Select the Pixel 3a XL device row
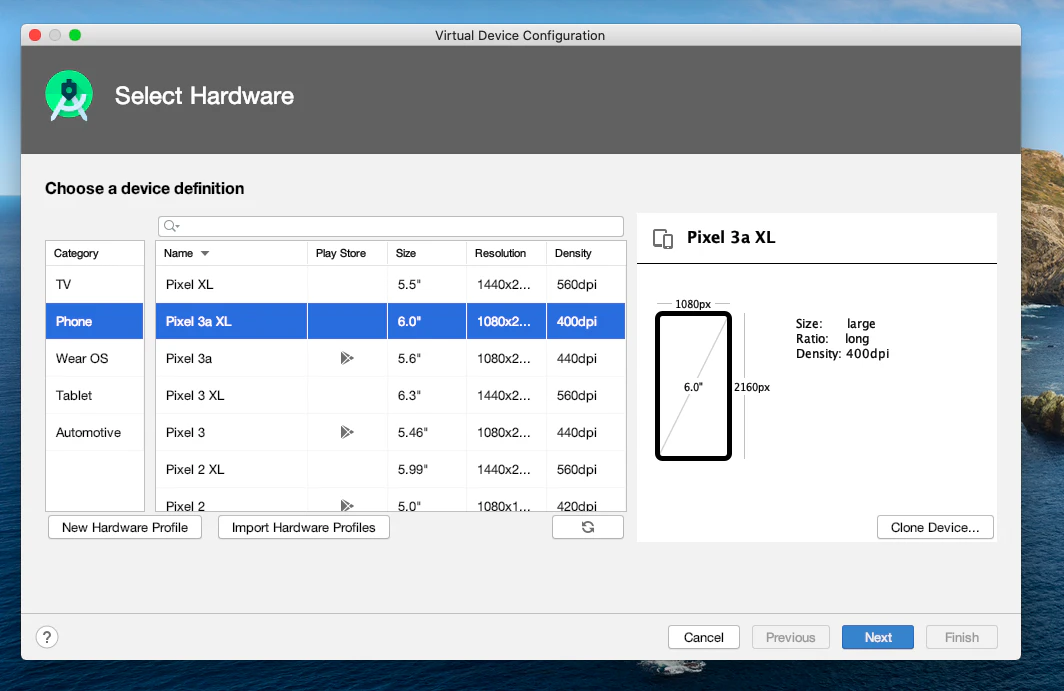 [x=391, y=321]
